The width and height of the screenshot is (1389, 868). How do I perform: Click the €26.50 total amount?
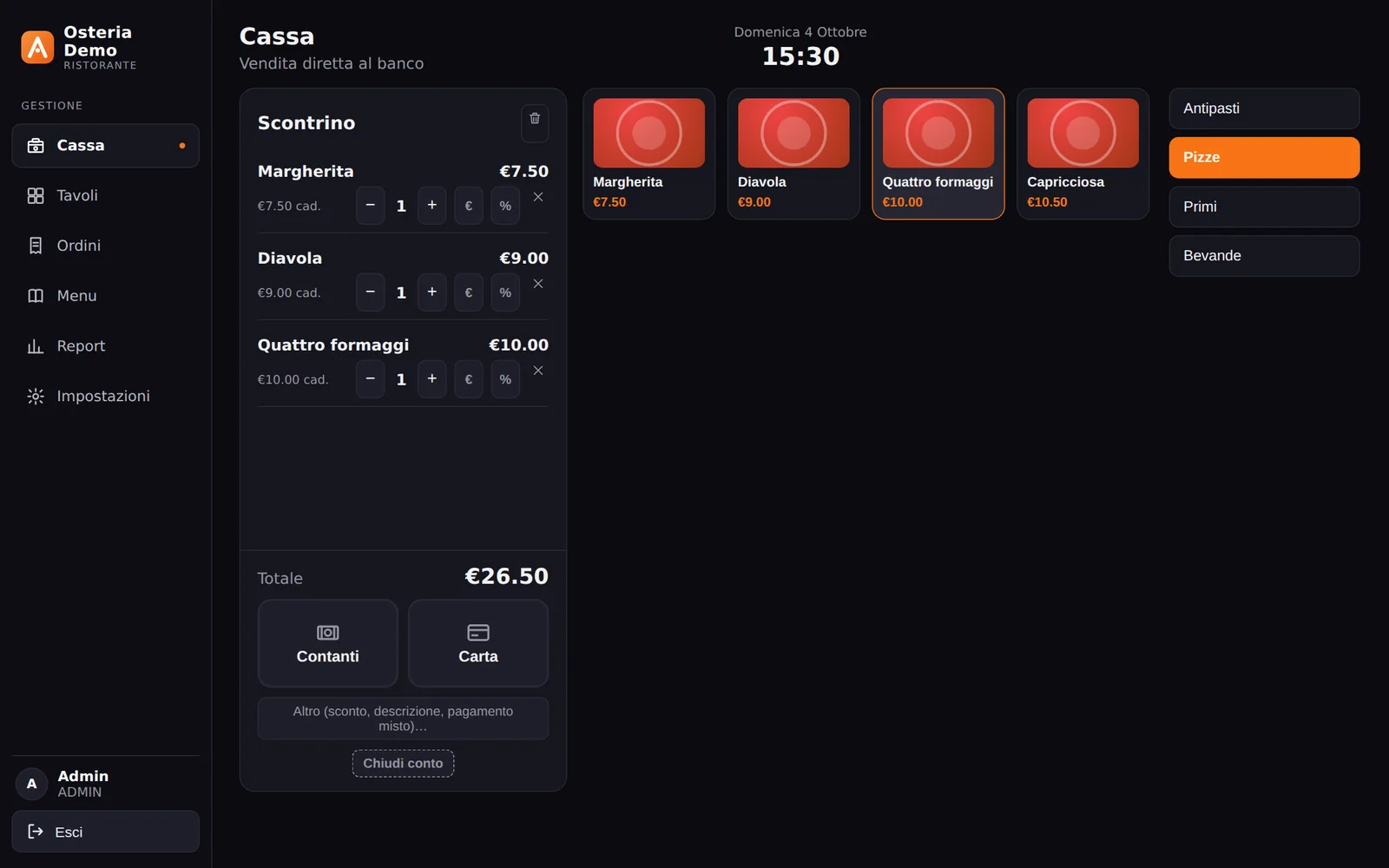tap(506, 576)
